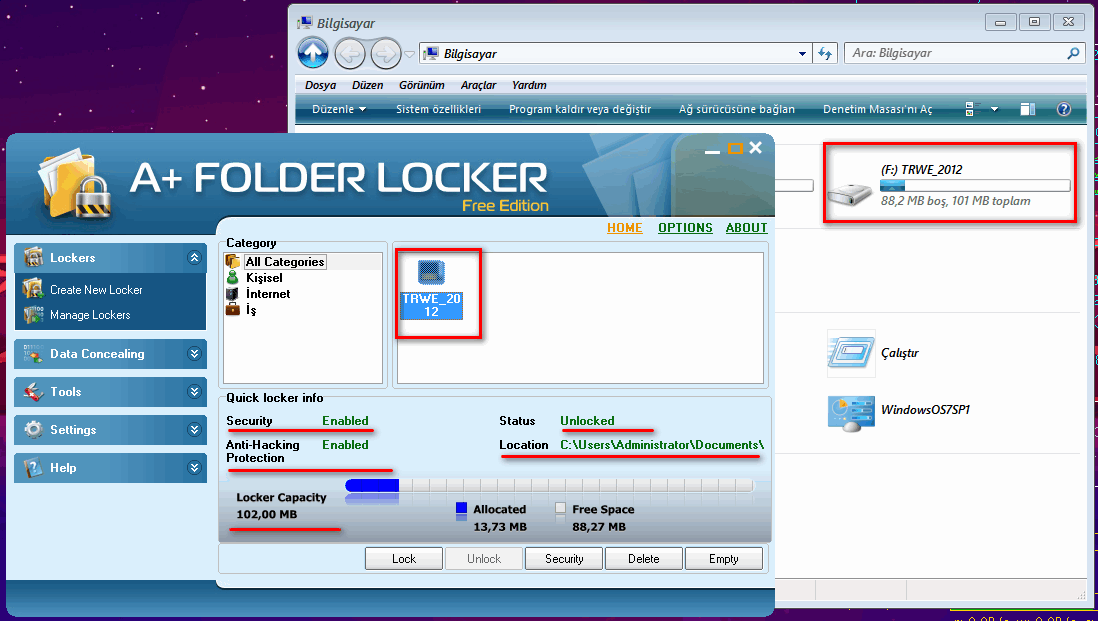1098x621 pixels.
Task: Click the İnternet category icon
Action: click(x=233, y=293)
